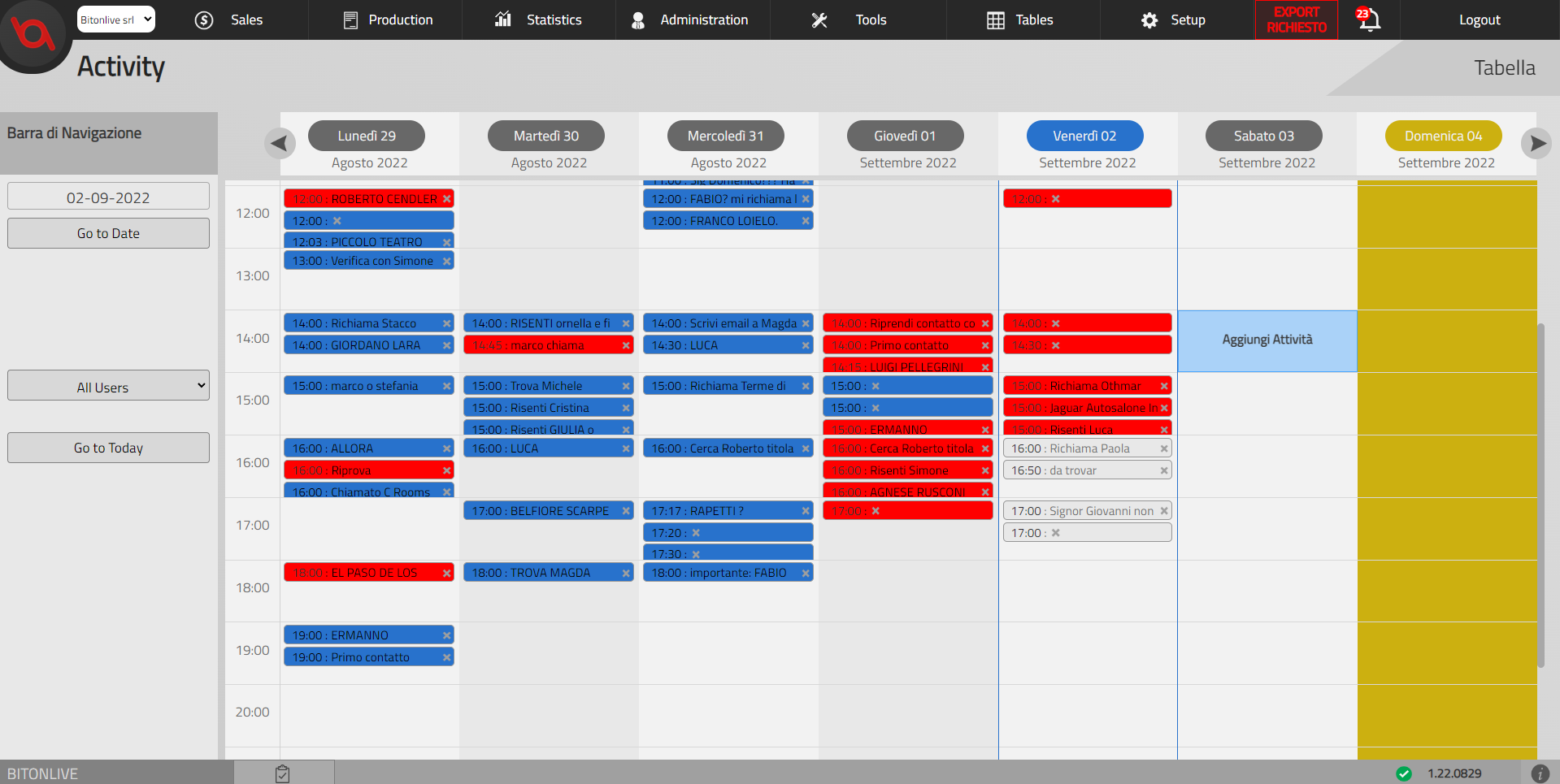Remove the 18:00 TROVA MAGDA entry

coord(626,573)
